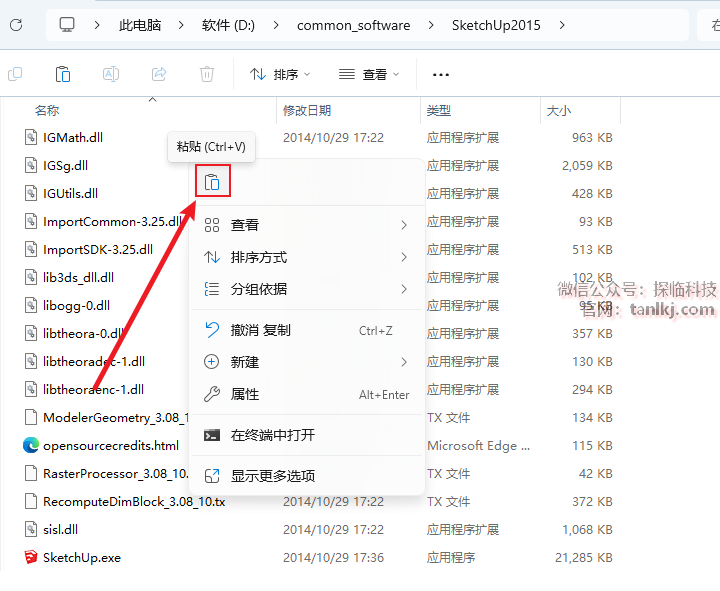Select 属性 in context menu
Image resolution: width=720 pixels, height=591 pixels.
pos(306,394)
